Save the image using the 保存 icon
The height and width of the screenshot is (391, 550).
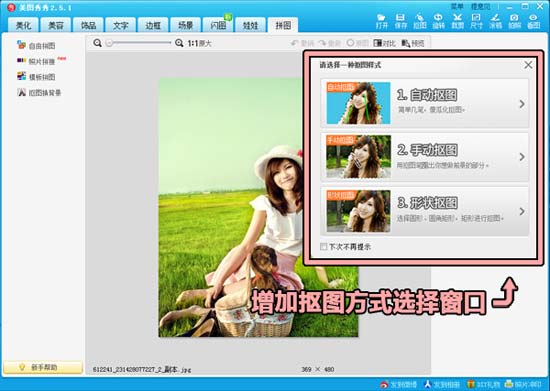pyautogui.click(x=401, y=21)
